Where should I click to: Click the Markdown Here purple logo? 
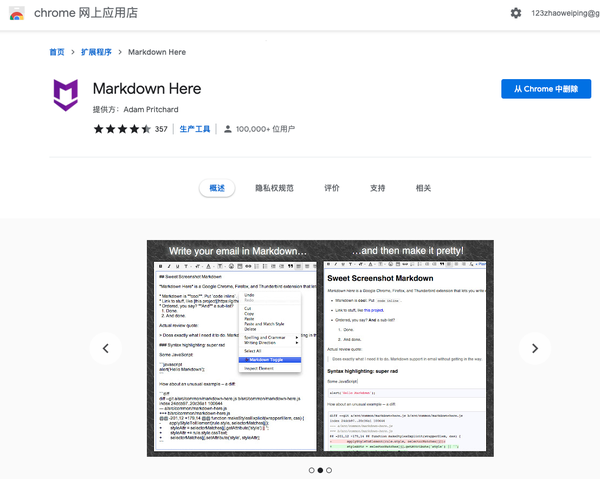tap(66, 95)
